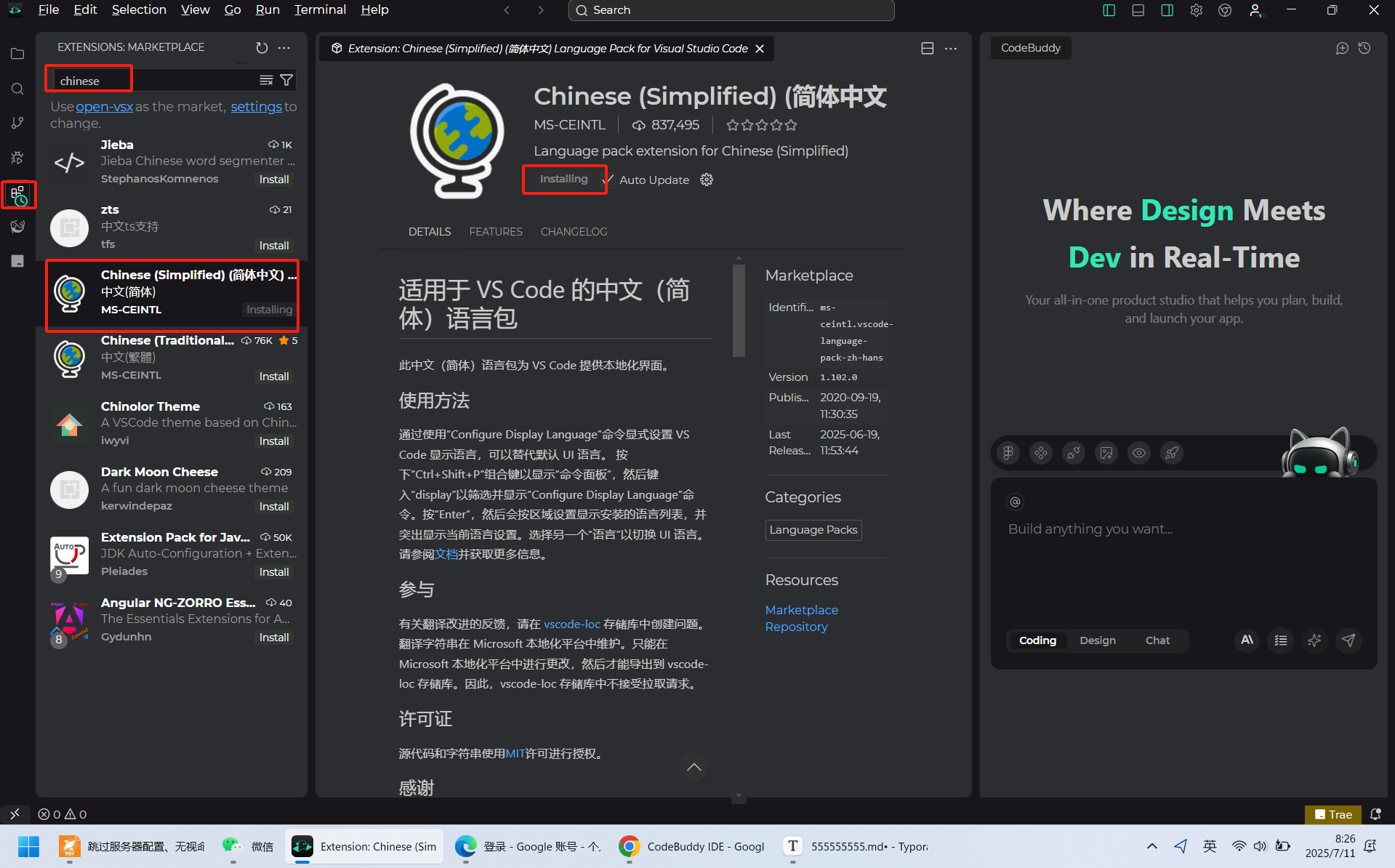Click the list icon beside CodeBuddy send
This screenshot has height=868, width=1395.
(x=1281, y=640)
